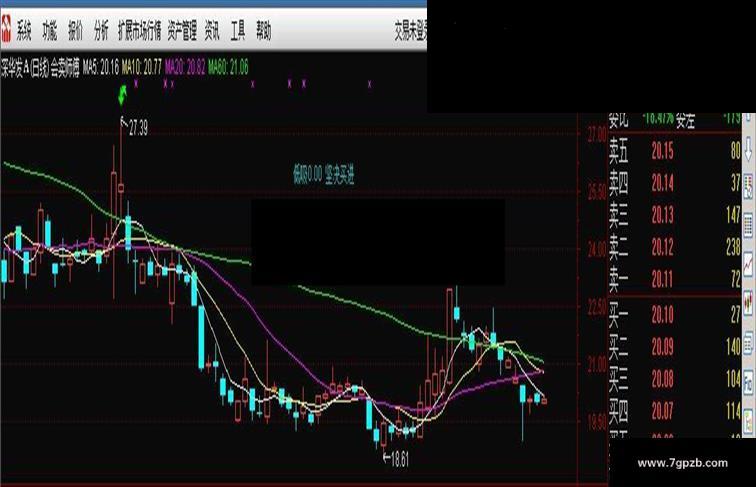Screen dimensions: 756x487
Task: Click the list view icon beside 买二
Action: point(748,343)
